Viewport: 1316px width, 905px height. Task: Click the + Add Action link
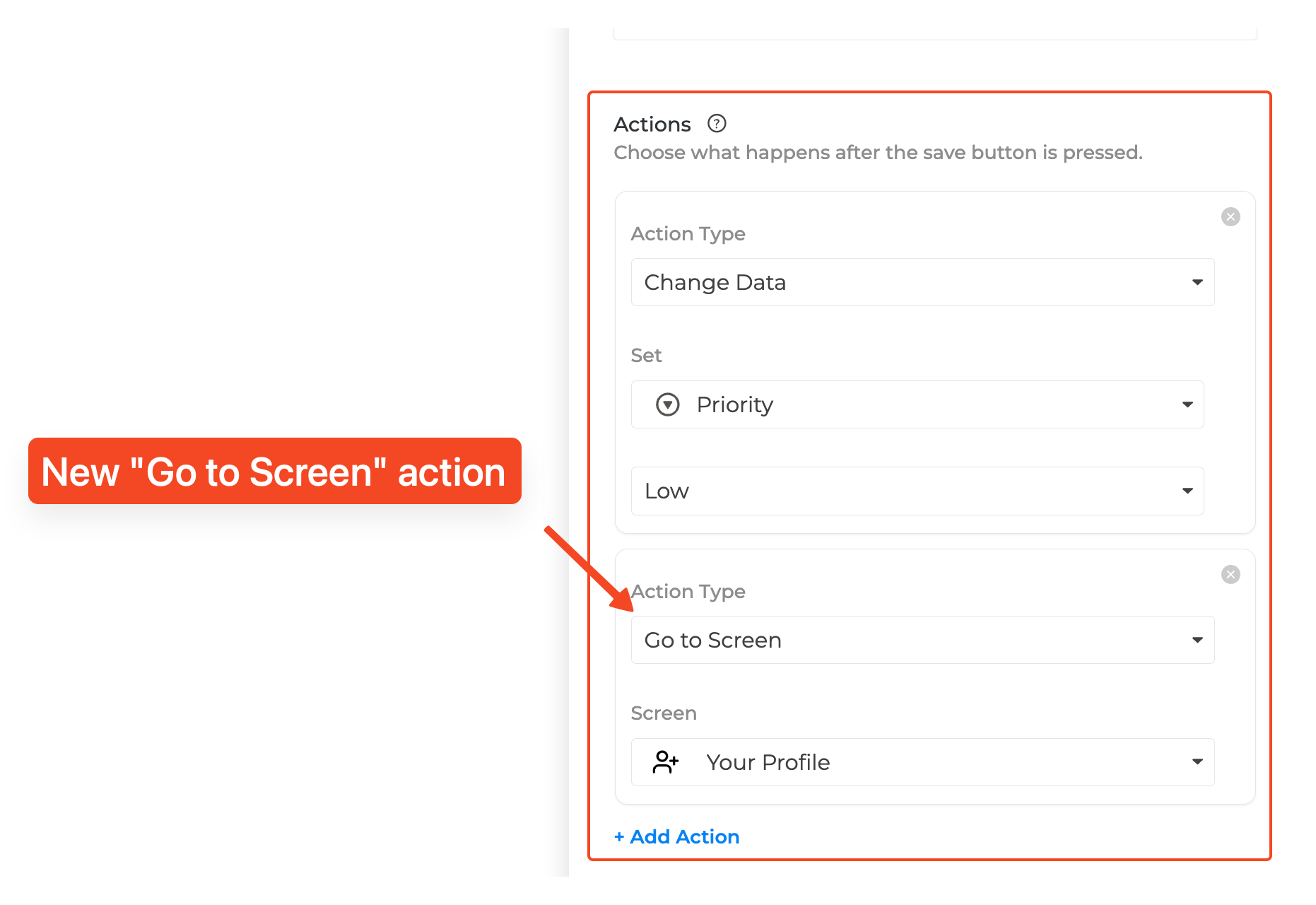point(676,836)
